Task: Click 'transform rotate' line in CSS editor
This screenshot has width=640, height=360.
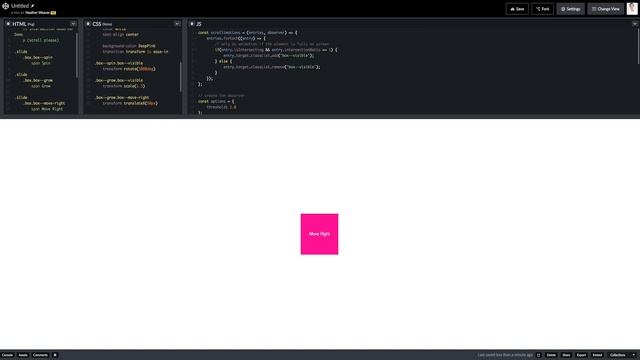Action: (x=129, y=69)
